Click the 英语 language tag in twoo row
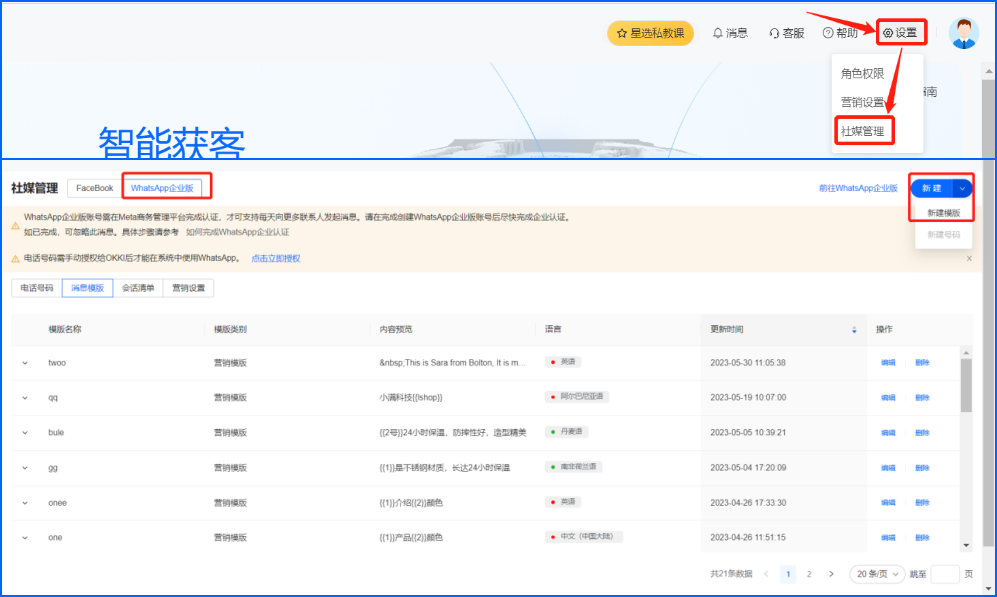 (x=563, y=362)
